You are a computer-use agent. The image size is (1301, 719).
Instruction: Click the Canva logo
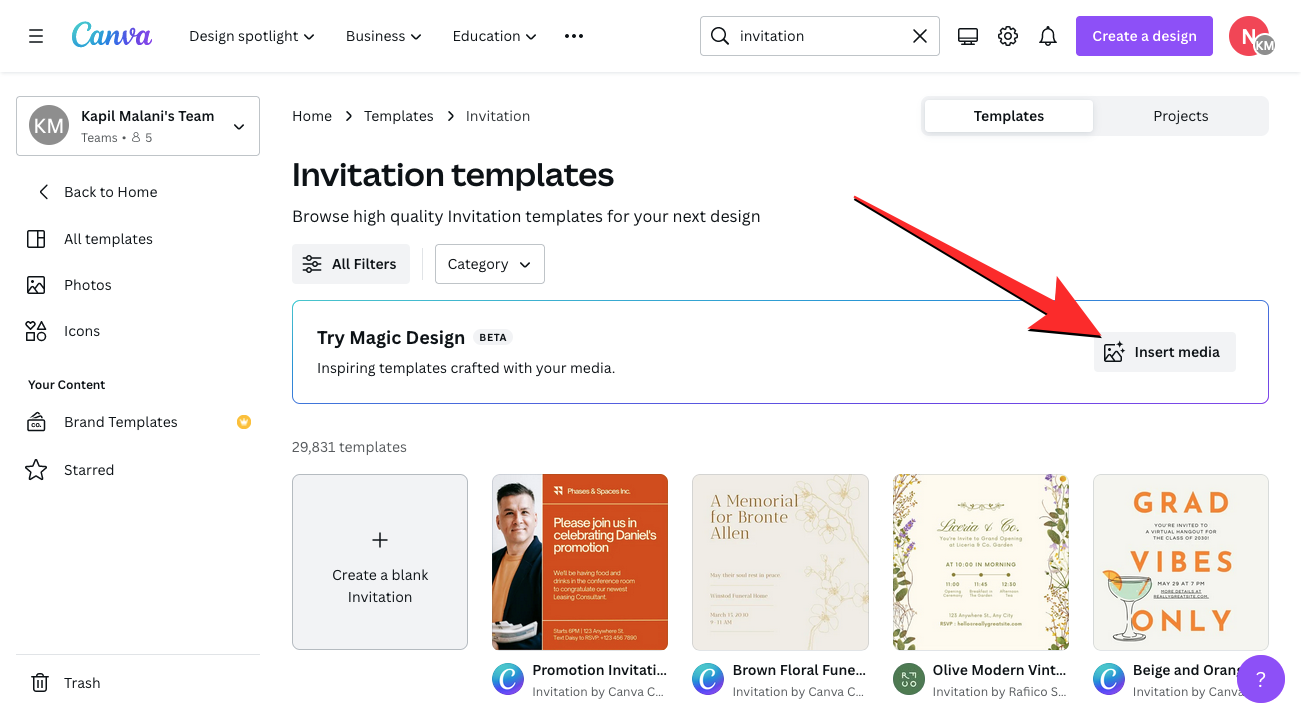point(112,36)
